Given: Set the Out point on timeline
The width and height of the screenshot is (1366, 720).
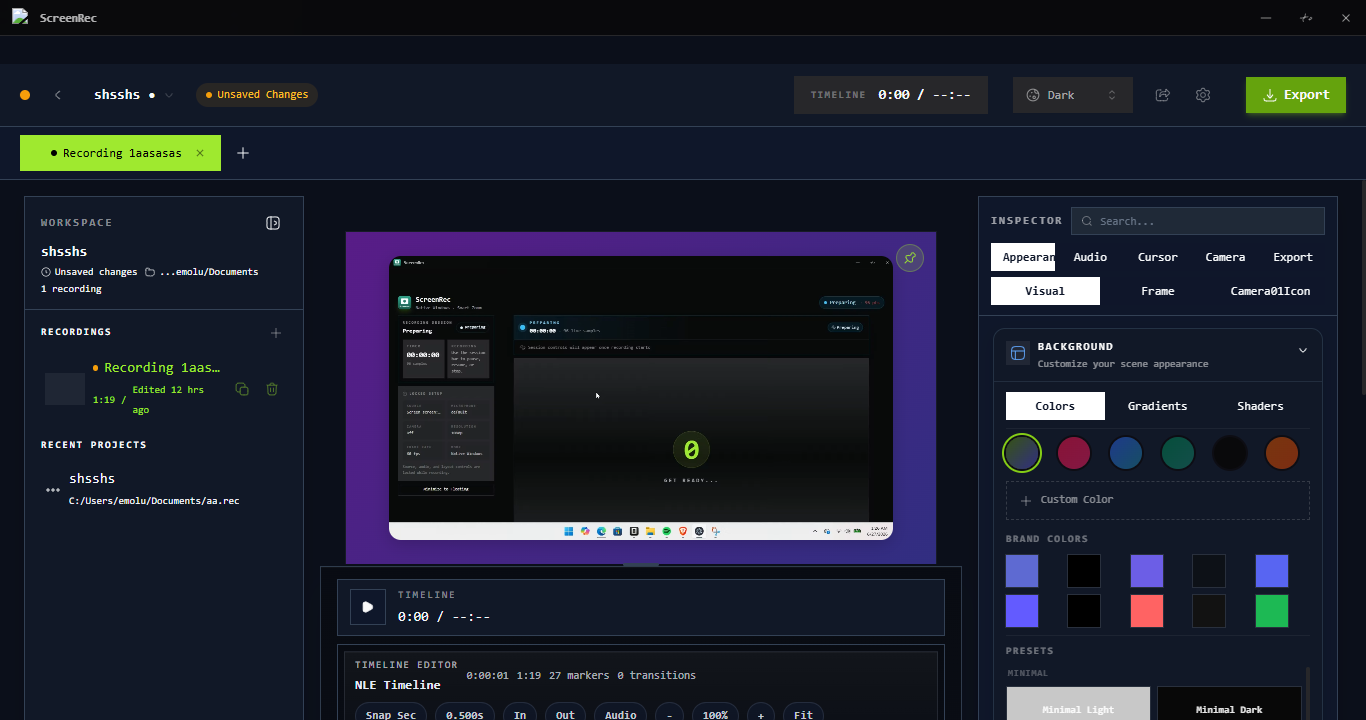Looking at the screenshot, I should (x=565, y=714).
